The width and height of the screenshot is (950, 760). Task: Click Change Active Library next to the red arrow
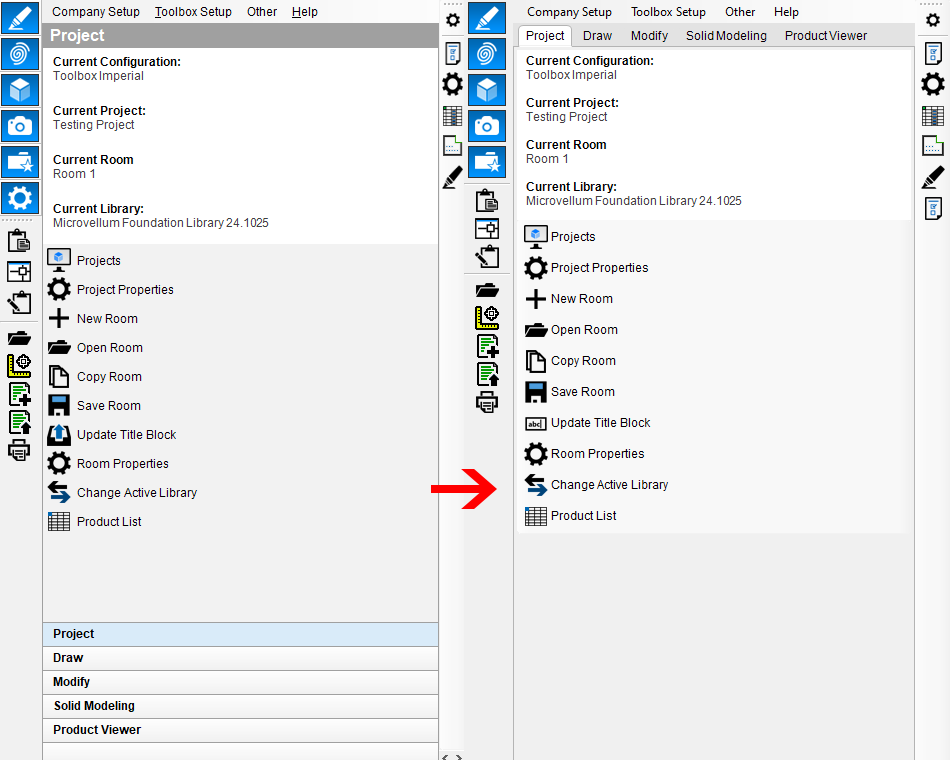[x=609, y=485]
